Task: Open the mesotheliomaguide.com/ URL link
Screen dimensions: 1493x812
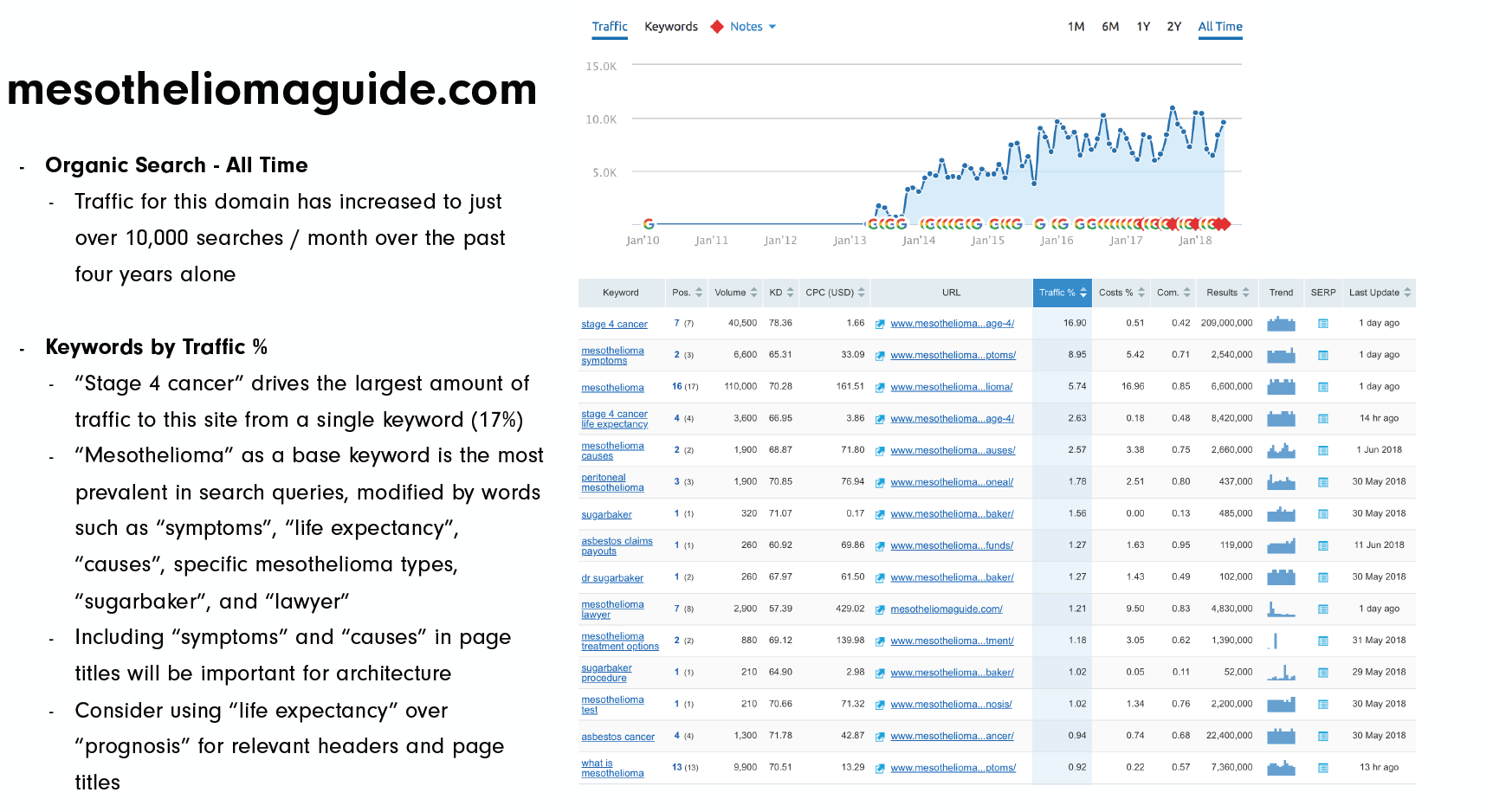Action: (x=947, y=609)
